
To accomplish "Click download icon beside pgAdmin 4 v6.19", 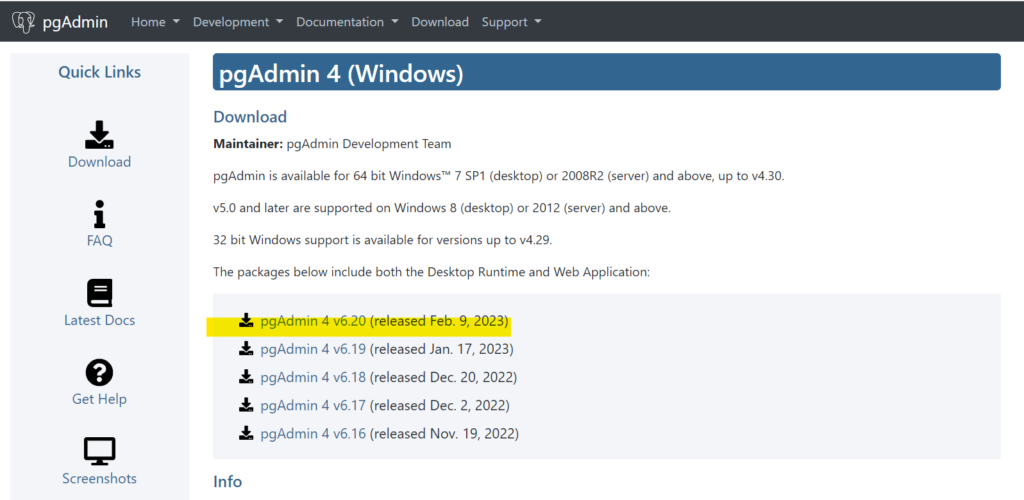I will (x=246, y=349).
